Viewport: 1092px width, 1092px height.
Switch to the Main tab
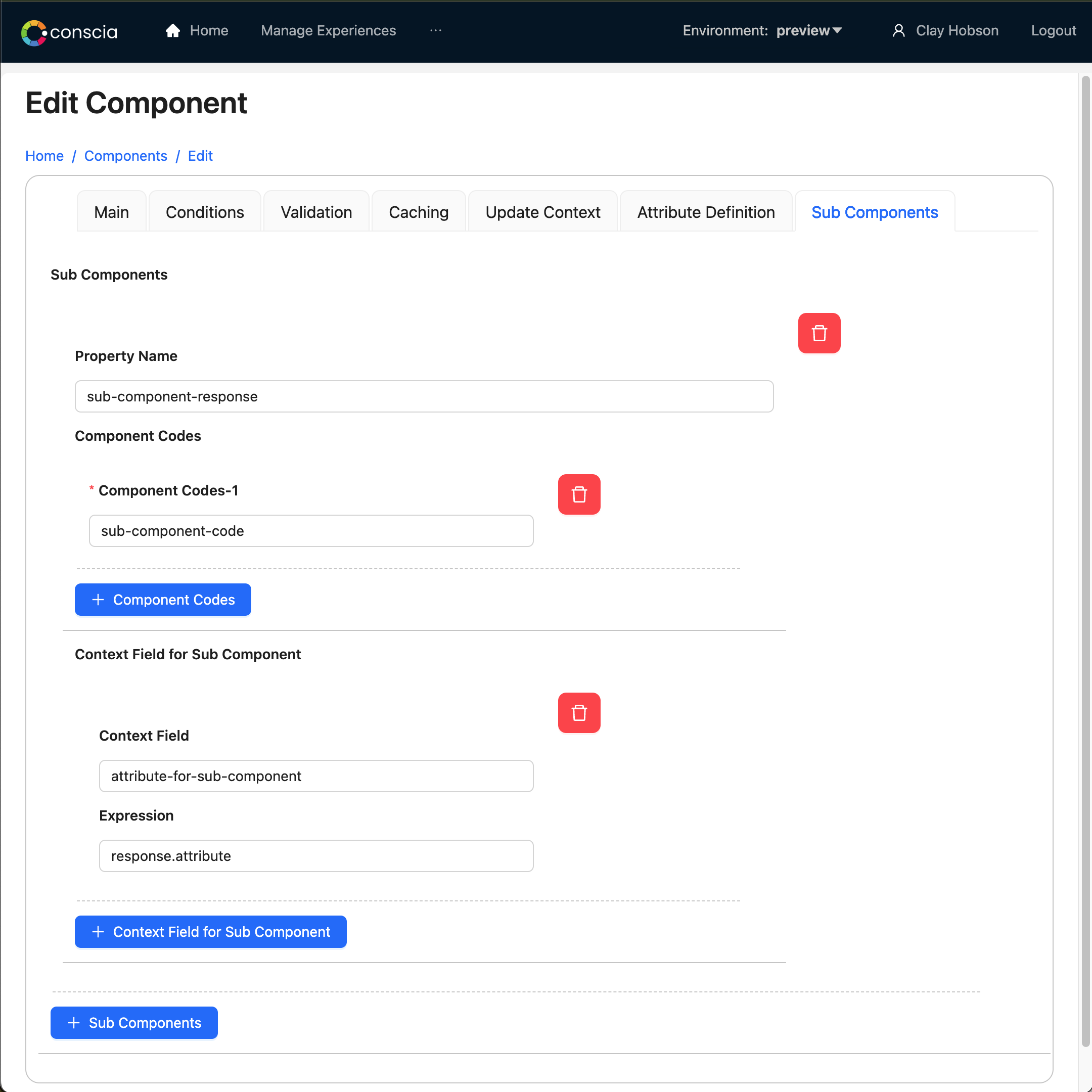[x=112, y=212]
